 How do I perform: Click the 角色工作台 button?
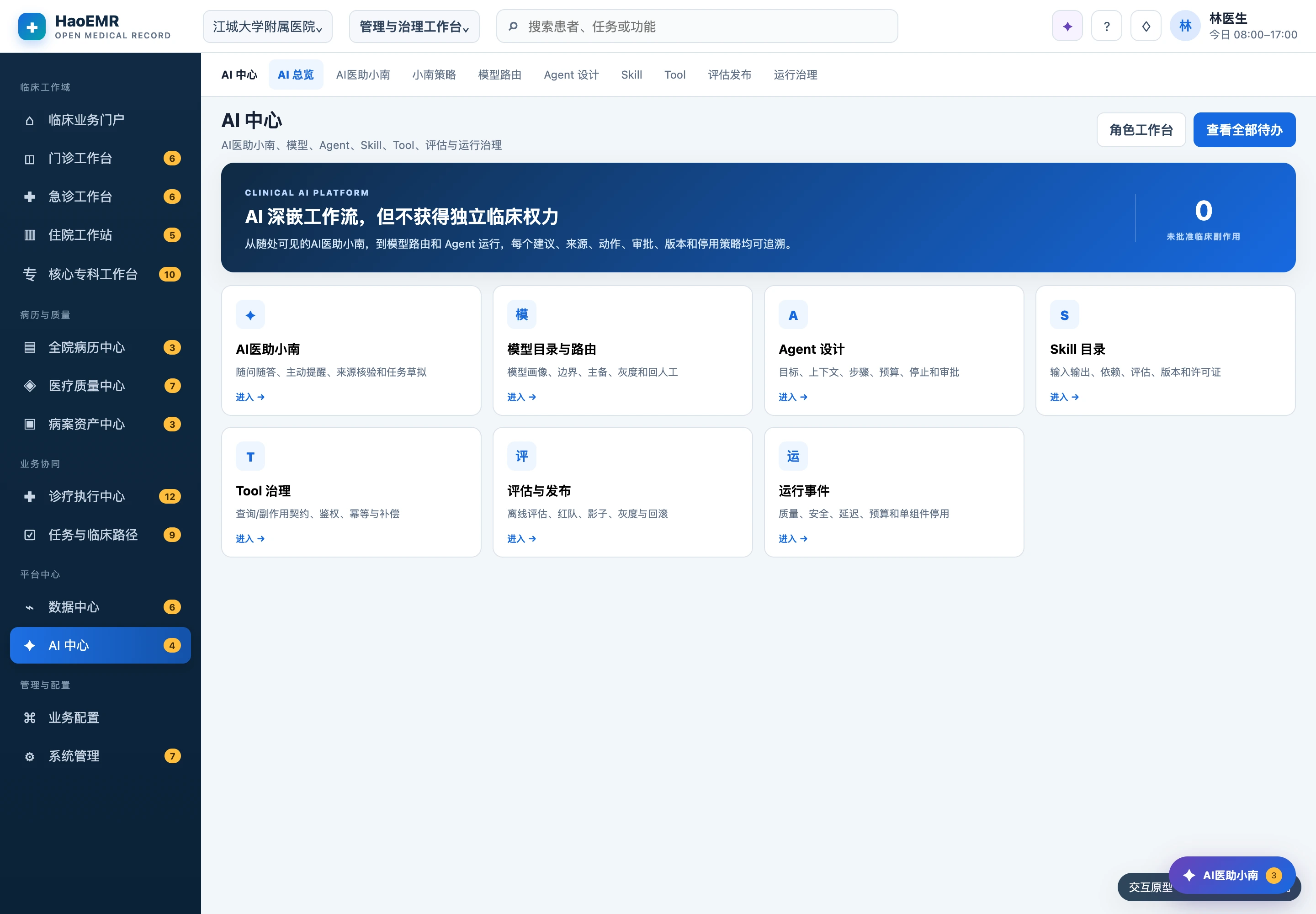point(1141,130)
